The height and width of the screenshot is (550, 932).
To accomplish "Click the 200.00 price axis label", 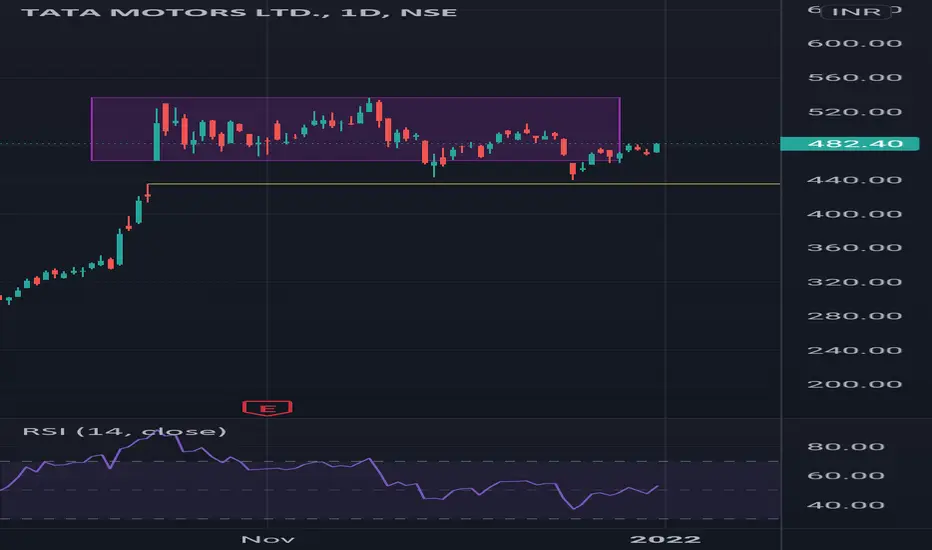I will coord(854,384).
